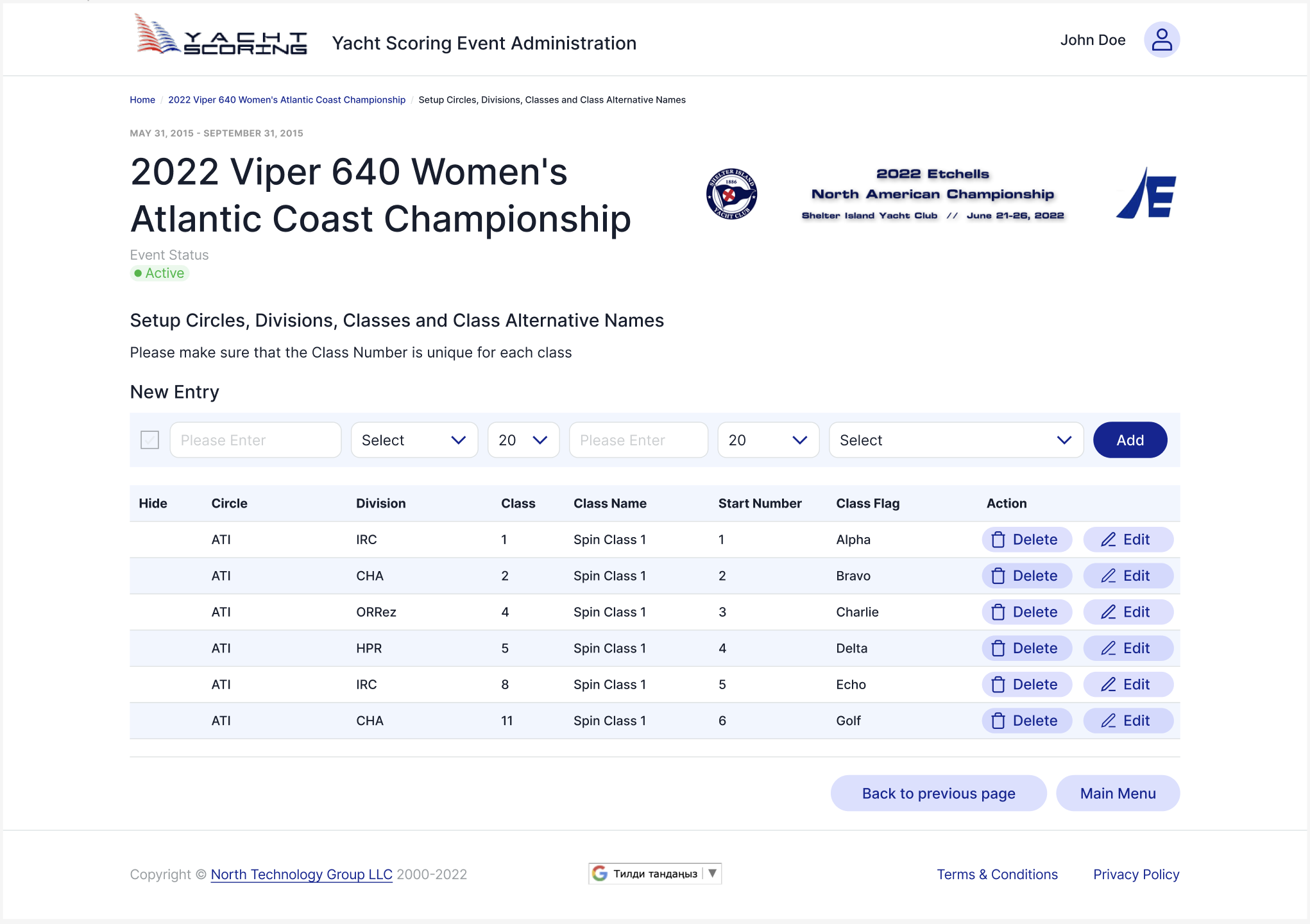Click pencil icon in the Echo row
1310x924 pixels.
(x=1109, y=685)
